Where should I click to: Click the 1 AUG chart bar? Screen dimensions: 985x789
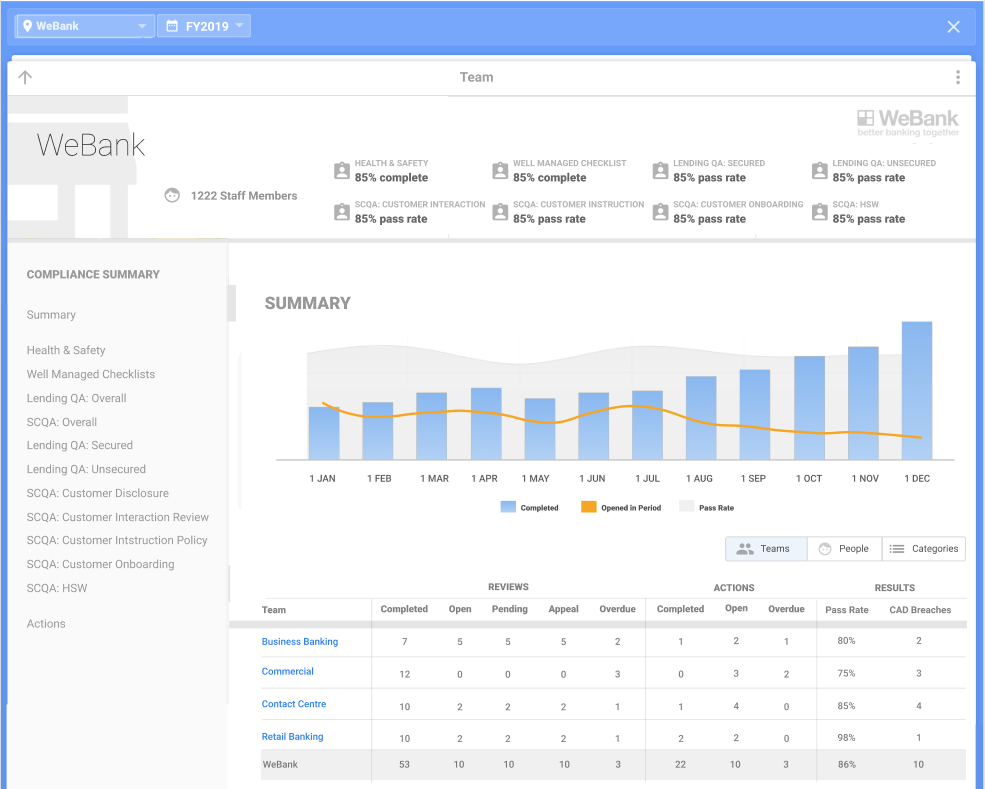point(701,418)
